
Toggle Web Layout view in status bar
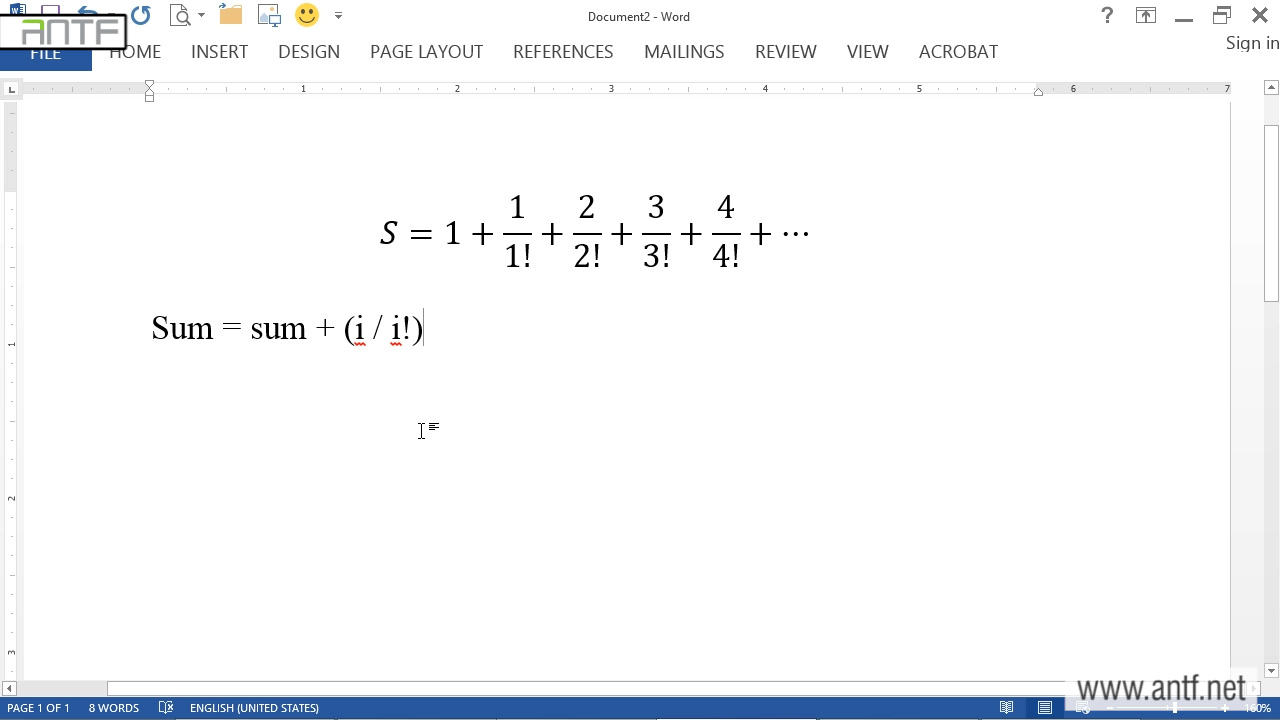tap(1083, 708)
